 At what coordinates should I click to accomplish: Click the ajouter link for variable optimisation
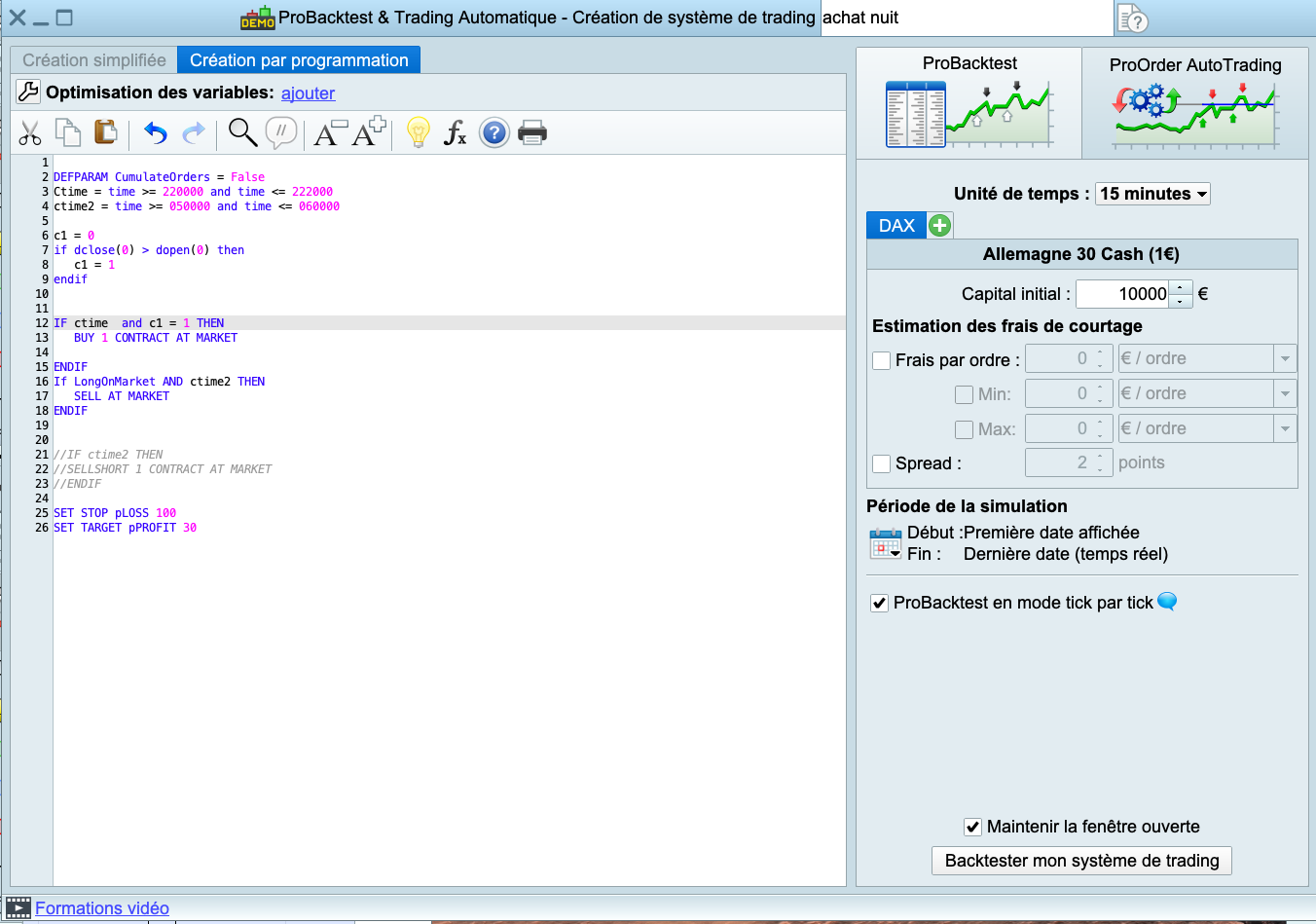[x=309, y=93]
